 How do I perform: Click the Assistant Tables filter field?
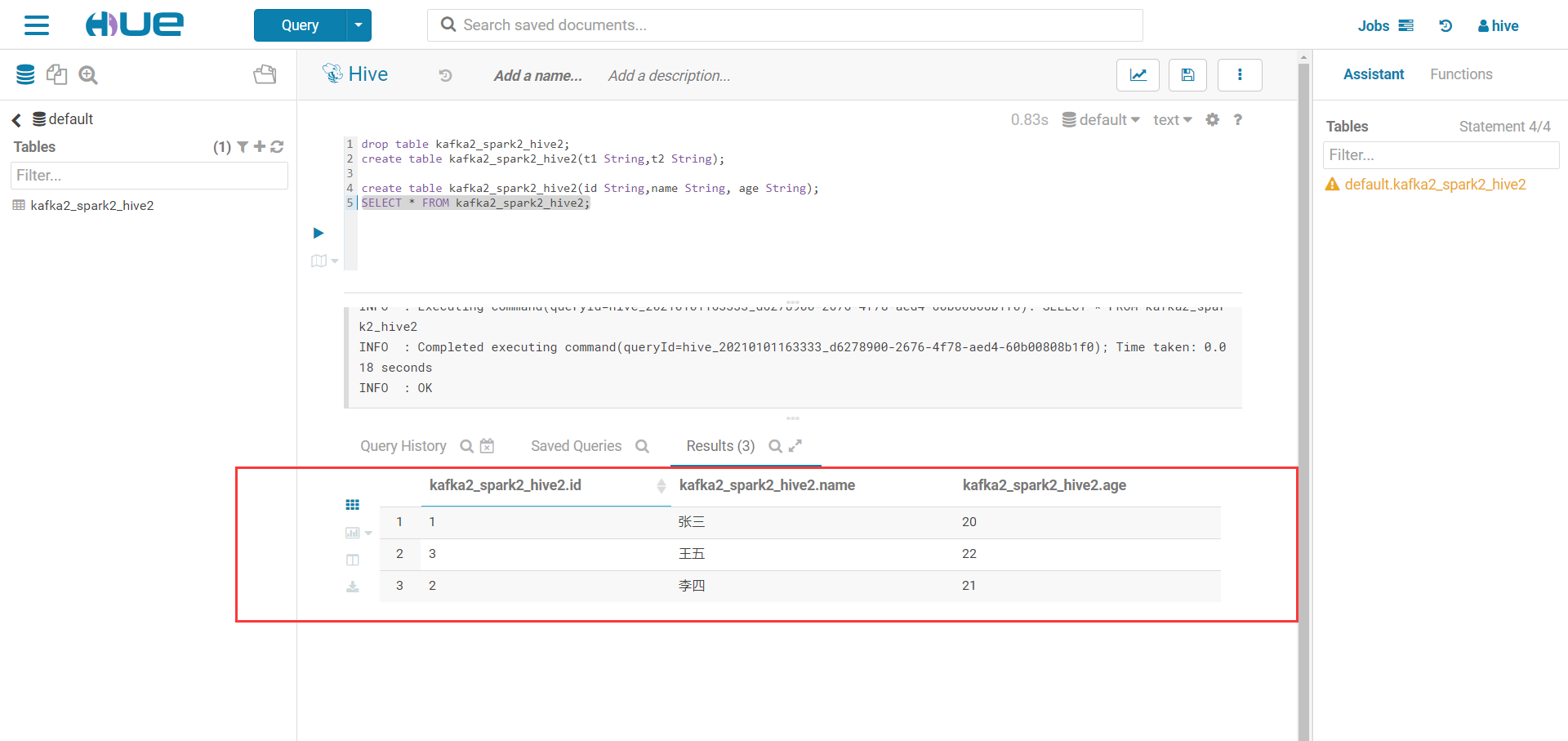coord(1441,155)
